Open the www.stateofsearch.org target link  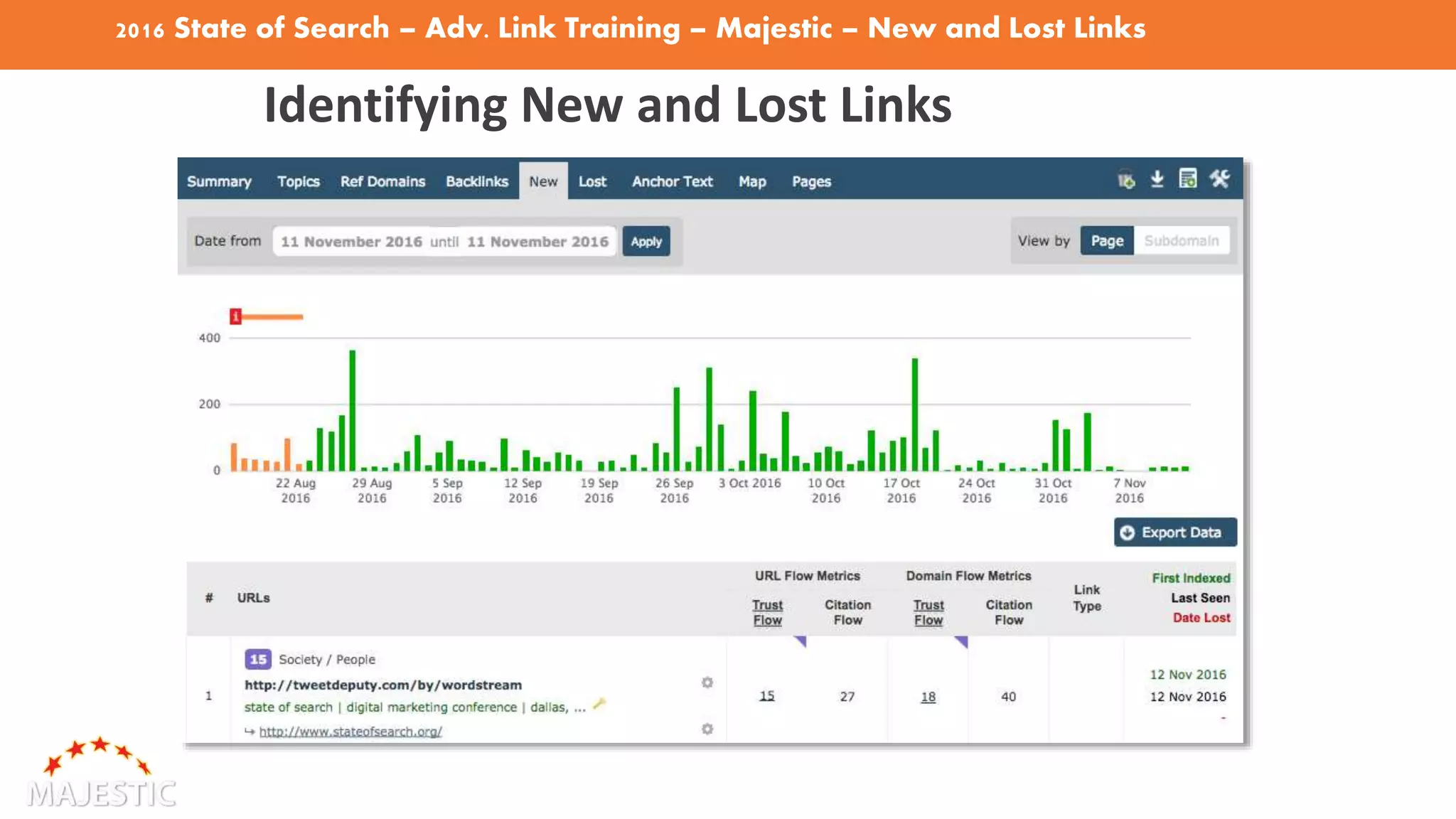click(x=350, y=731)
